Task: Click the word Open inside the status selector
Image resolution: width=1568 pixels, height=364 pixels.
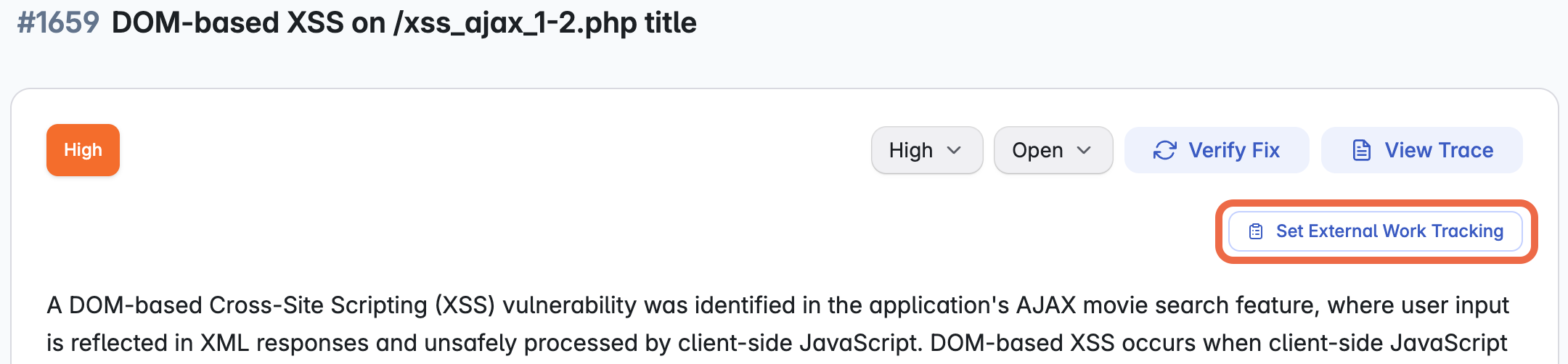Action: pyautogui.click(x=1037, y=150)
